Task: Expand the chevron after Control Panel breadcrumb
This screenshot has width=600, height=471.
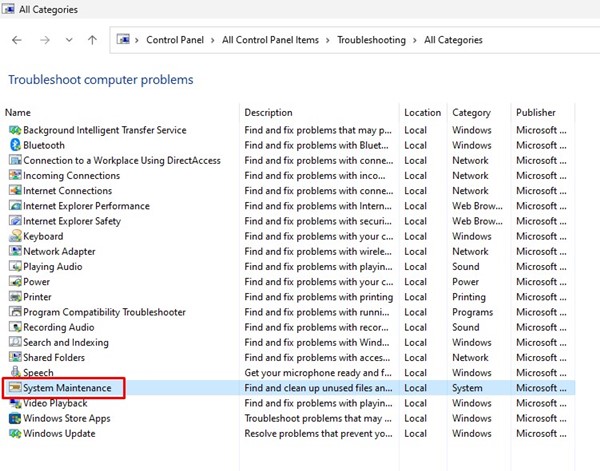Action: (214, 41)
